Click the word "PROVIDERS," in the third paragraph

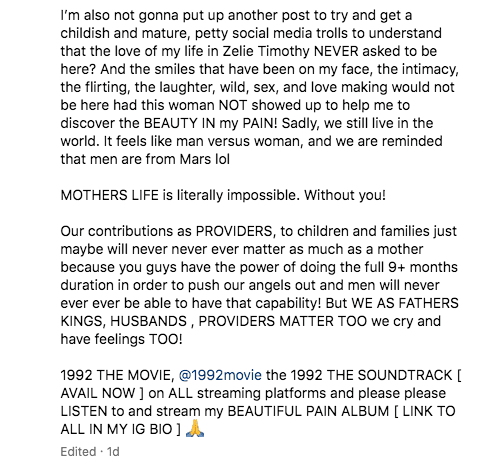tap(236, 231)
